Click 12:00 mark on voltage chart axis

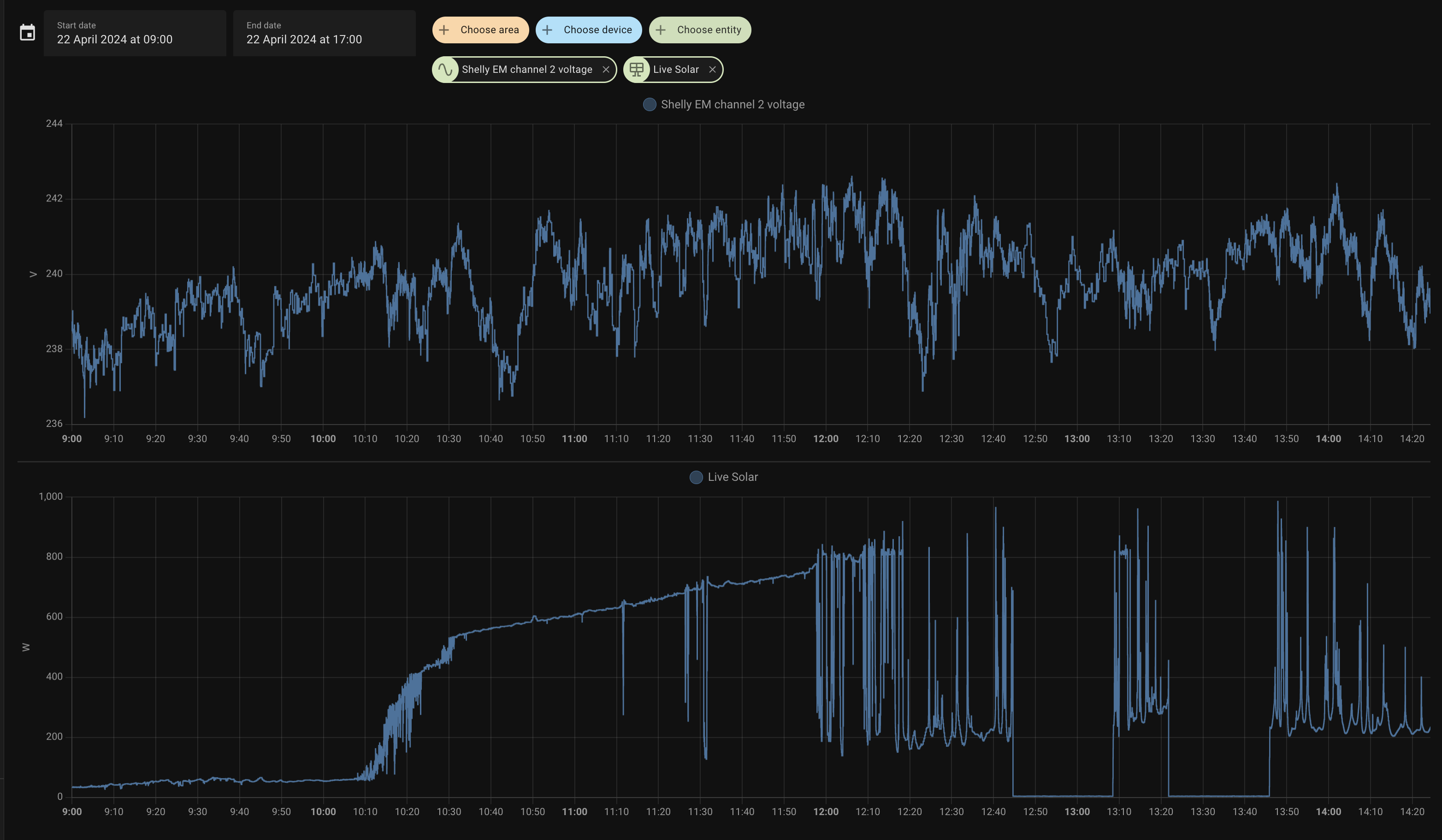(x=826, y=439)
